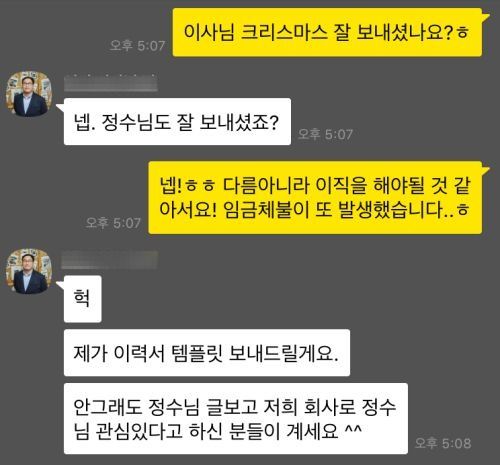Select the 이력서 템플릿 보내드릴게요 bubble

pyautogui.click(x=207, y=353)
